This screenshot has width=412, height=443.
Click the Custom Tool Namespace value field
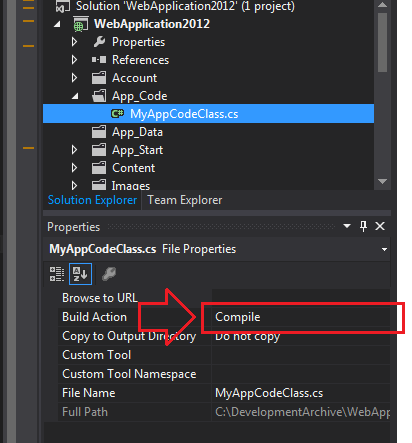coord(301,374)
